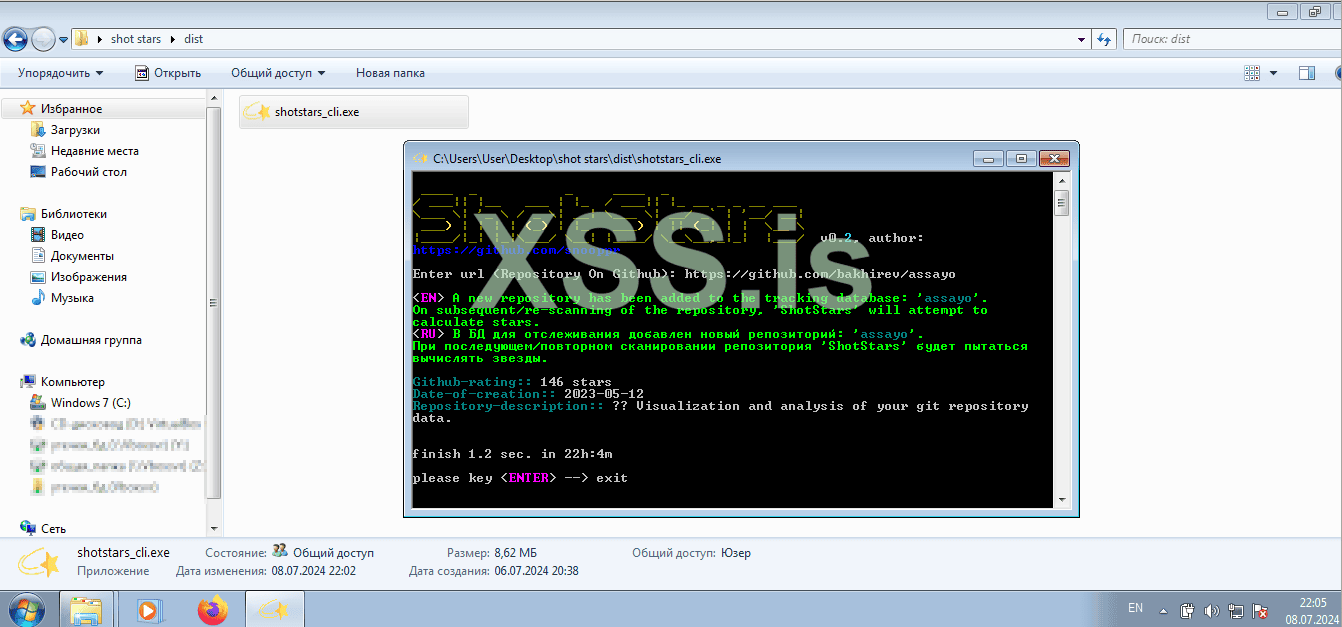Launch Windows Media Player from taskbar
Screen dimensions: 1342x627
(149, 609)
